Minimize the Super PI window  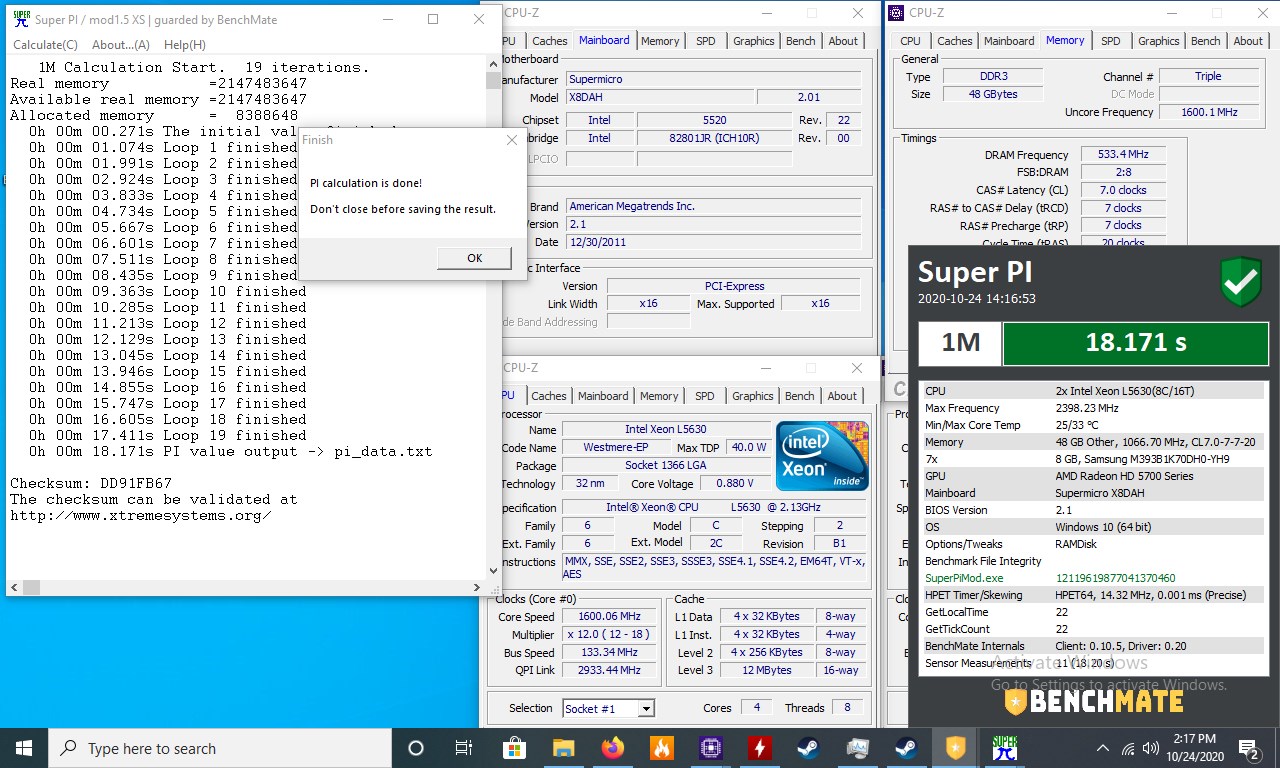click(x=387, y=19)
